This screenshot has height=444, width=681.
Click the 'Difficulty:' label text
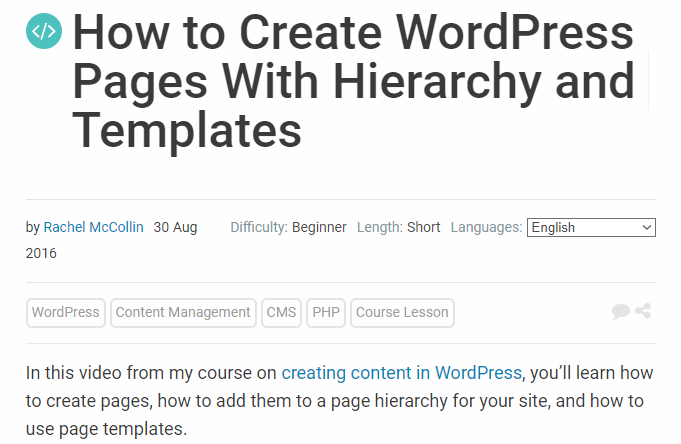click(259, 227)
